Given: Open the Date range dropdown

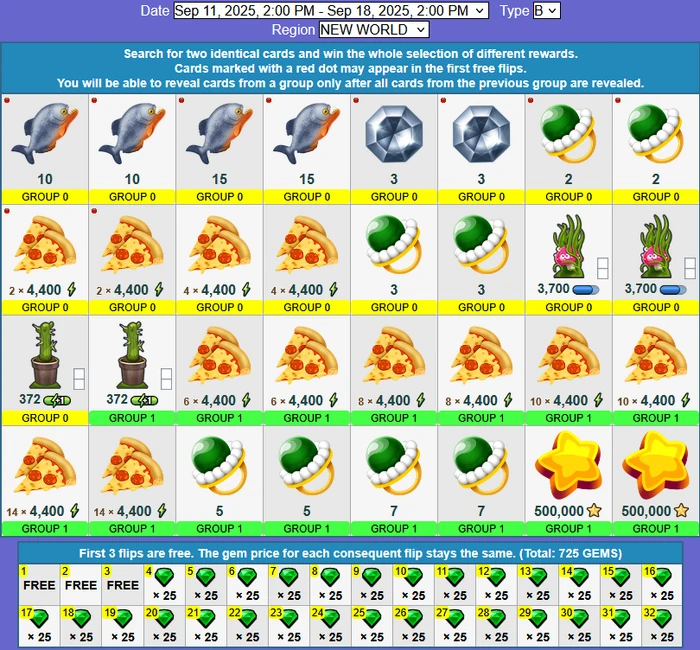Looking at the screenshot, I should [331, 11].
